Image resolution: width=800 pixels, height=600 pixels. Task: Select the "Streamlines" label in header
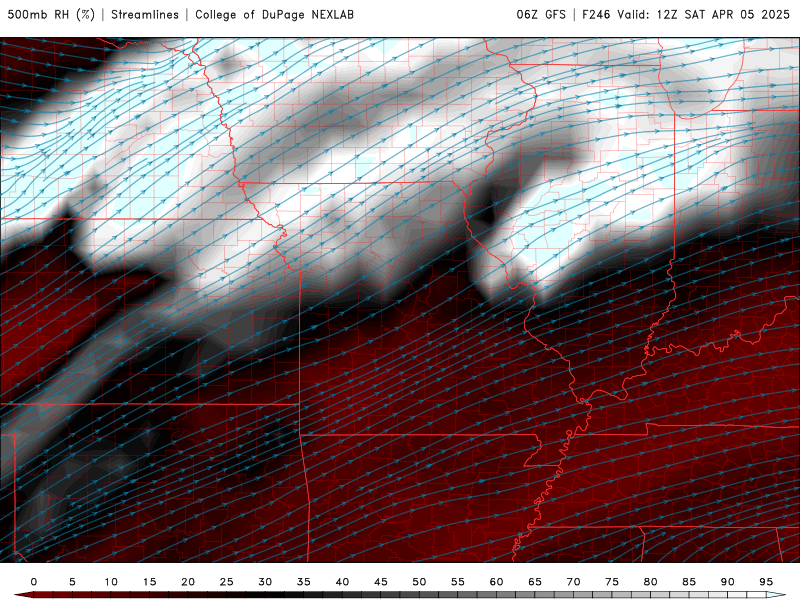pos(145,14)
